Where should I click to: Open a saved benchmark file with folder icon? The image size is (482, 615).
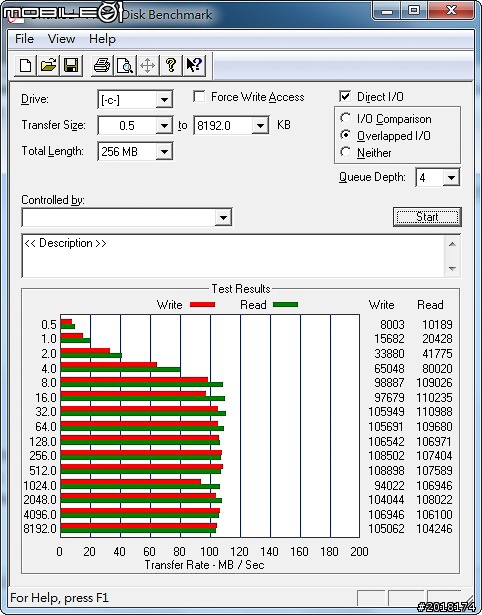[48, 65]
